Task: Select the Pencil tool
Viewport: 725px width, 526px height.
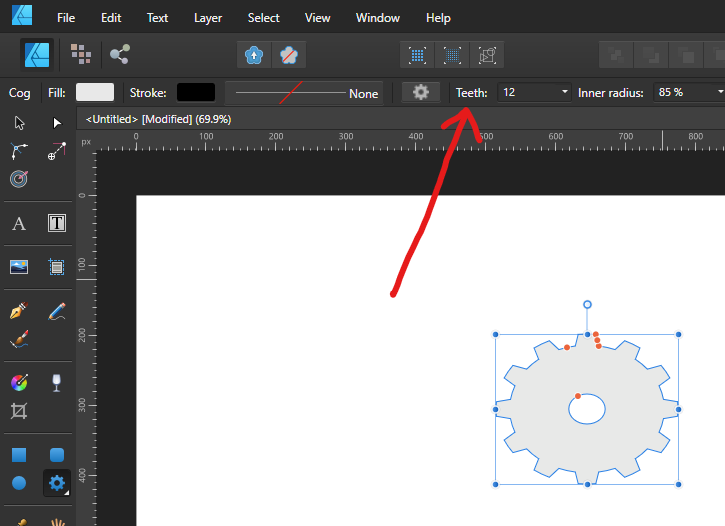Action: (56, 311)
